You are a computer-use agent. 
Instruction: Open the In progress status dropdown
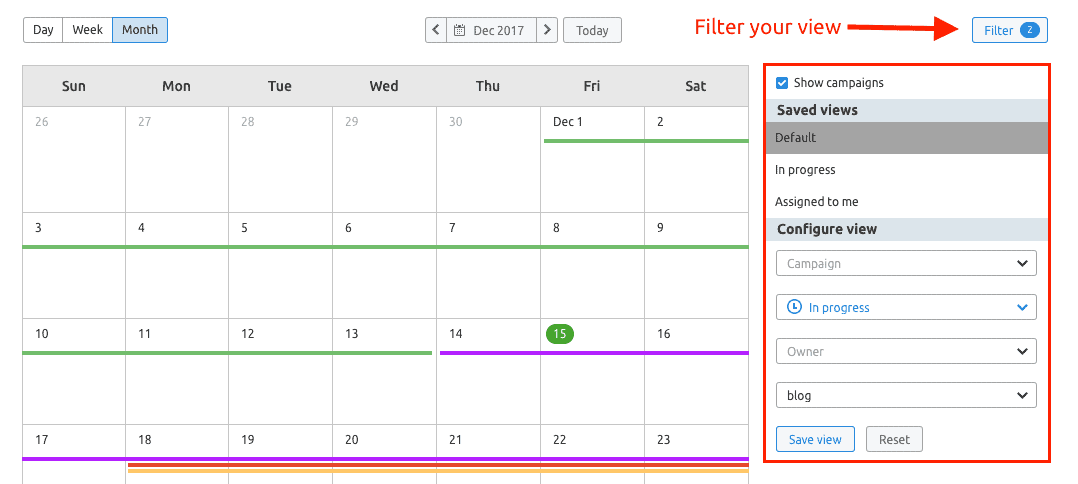(x=906, y=307)
